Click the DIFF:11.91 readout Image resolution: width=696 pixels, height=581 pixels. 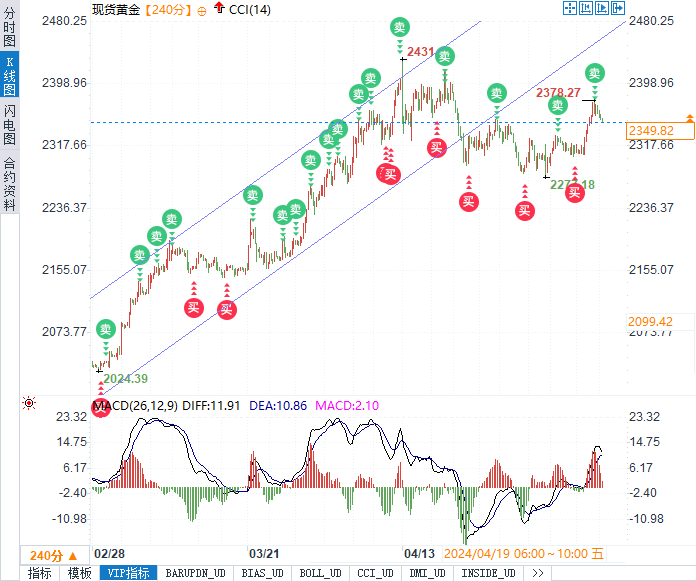pyautogui.click(x=211, y=406)
